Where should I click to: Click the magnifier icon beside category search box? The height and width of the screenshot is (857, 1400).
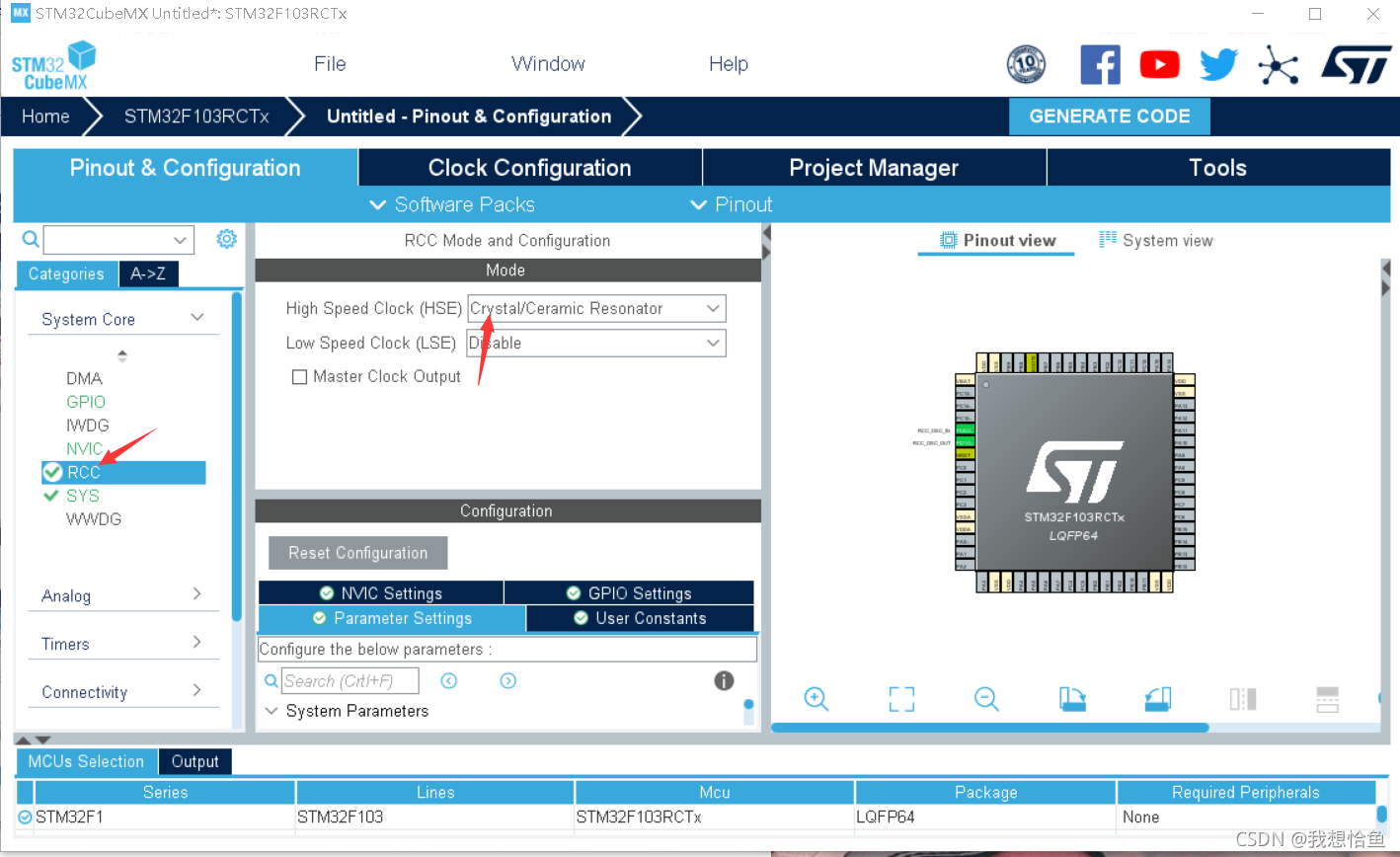point(31,239)
